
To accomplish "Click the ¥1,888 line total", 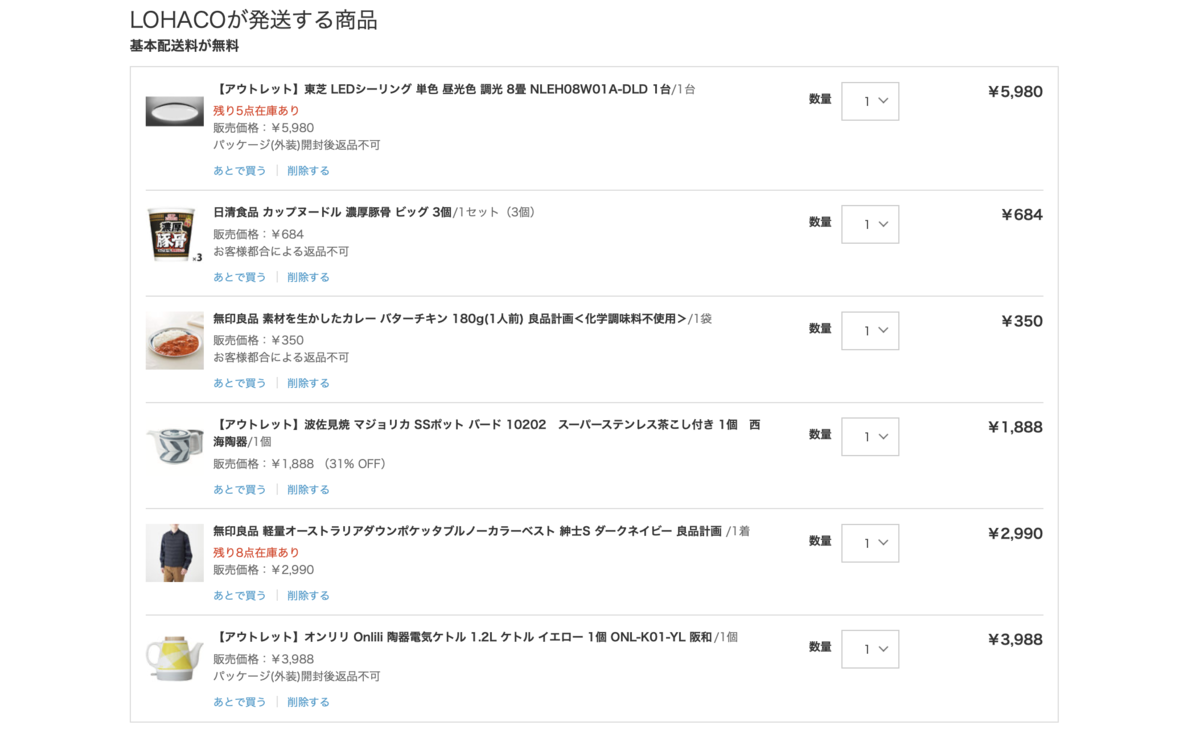I will (1015, 428).
